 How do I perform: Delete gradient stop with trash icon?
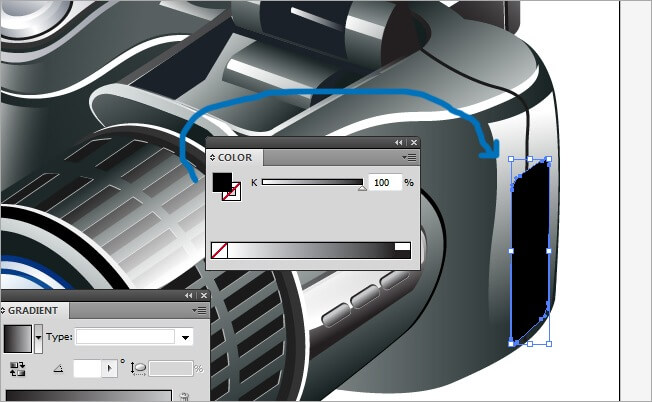pyautogui.click(x=185, y=397)
